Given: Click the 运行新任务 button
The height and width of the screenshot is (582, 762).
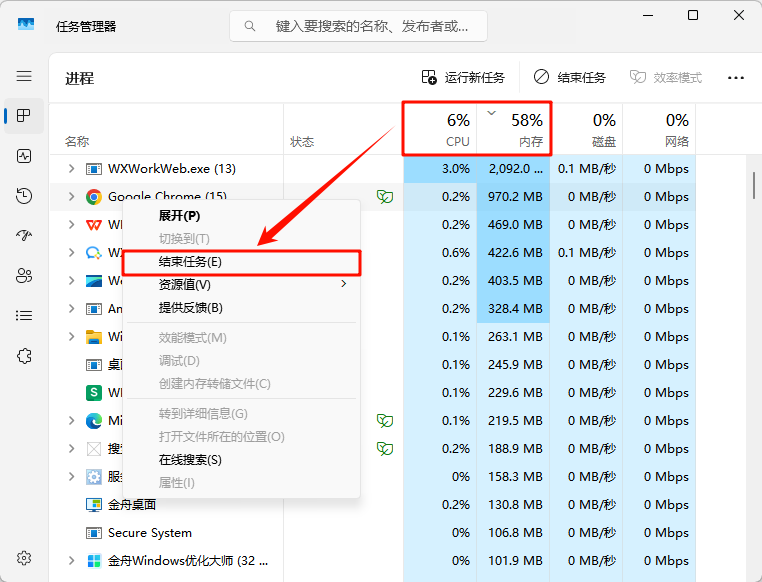Looking at the screenshot, I should click(x=463, y=77).
